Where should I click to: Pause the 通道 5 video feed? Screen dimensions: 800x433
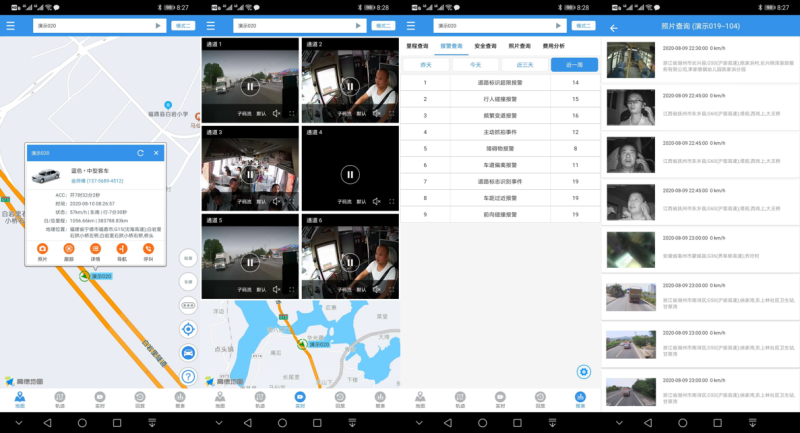[250, 263]
